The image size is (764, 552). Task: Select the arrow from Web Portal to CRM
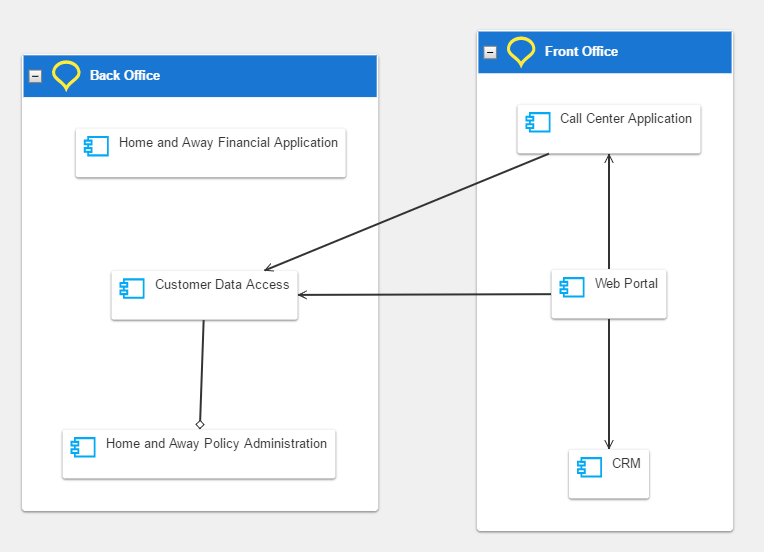[x=609, y=384]
